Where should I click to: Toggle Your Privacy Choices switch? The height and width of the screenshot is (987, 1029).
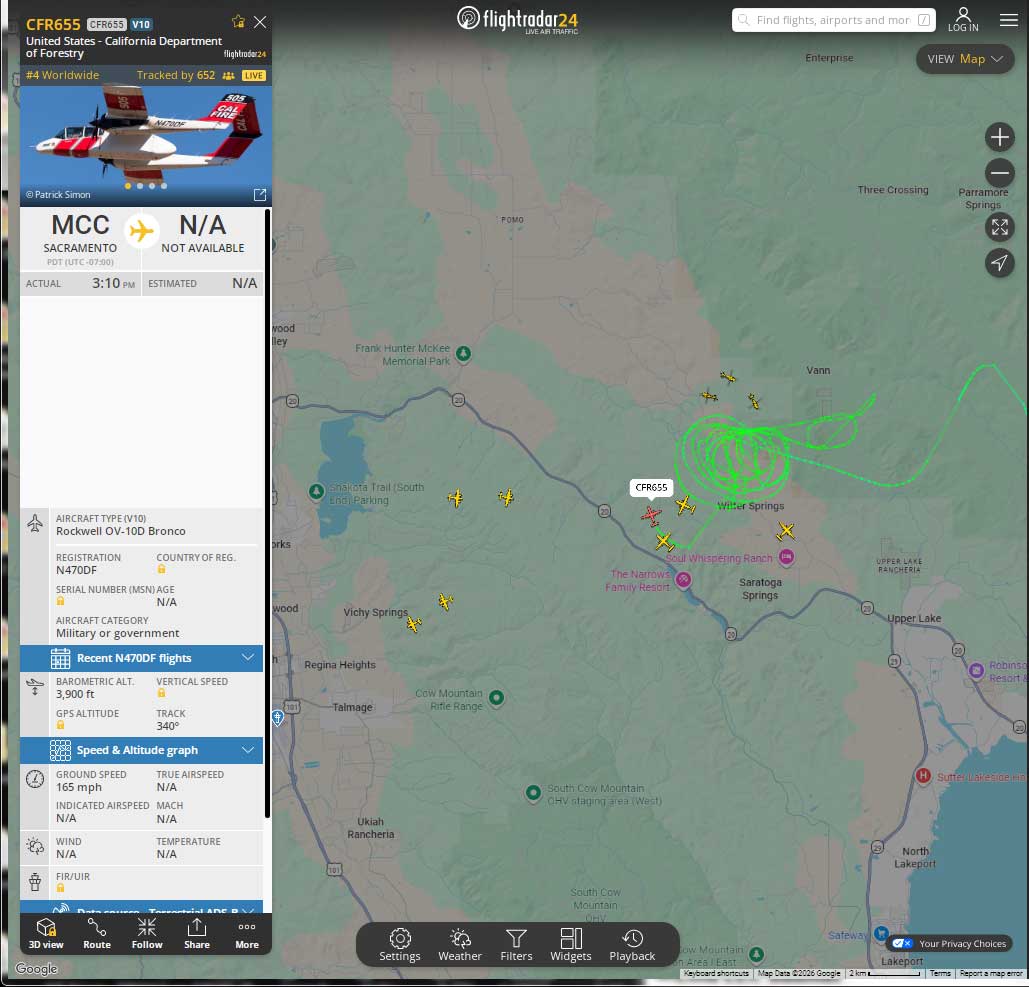pos(902,944)
